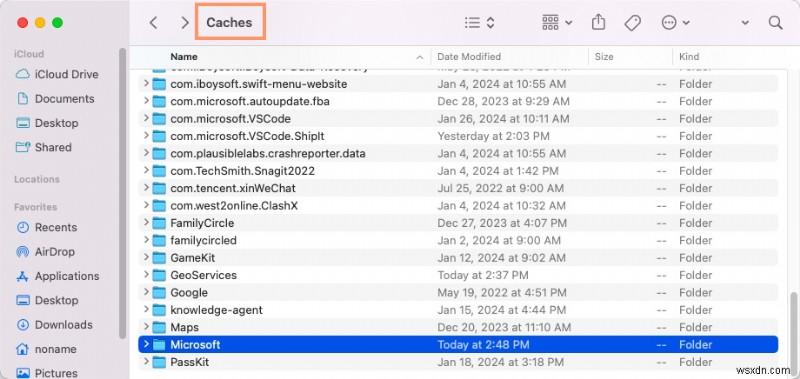Expand the knowledge-agent folder
This screenshot has width=800, height=379.
146,310
